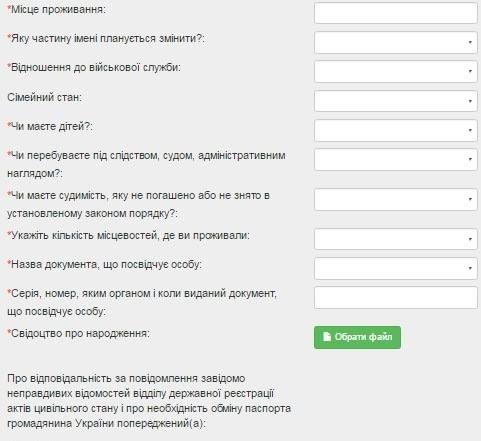This screenshot has width=481, height=441.
Task: Expand the Чи маєте судимість dropdown
Action: (x=396, y=199)
